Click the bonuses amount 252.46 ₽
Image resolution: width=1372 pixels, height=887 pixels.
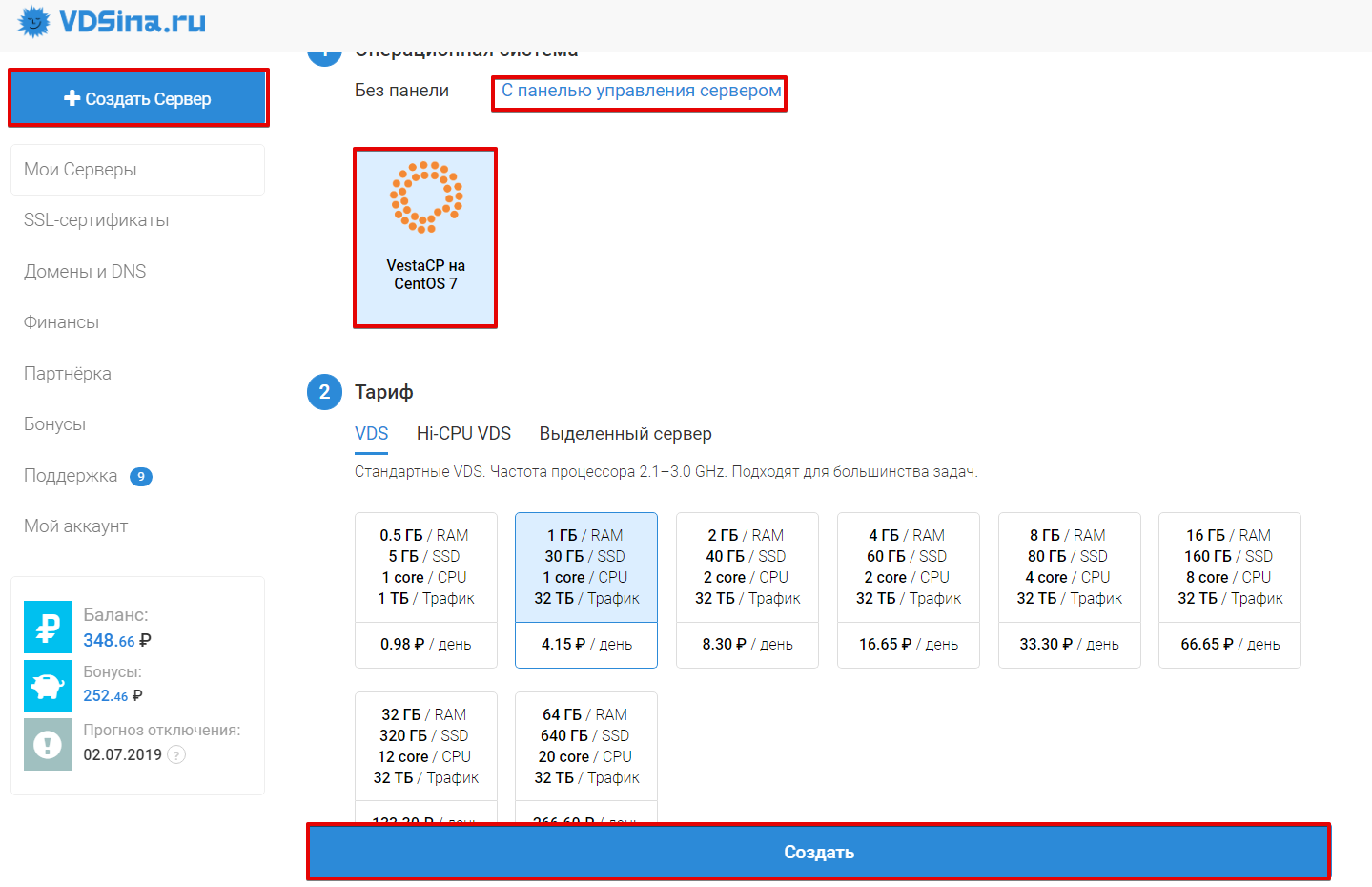coord(113,696)
